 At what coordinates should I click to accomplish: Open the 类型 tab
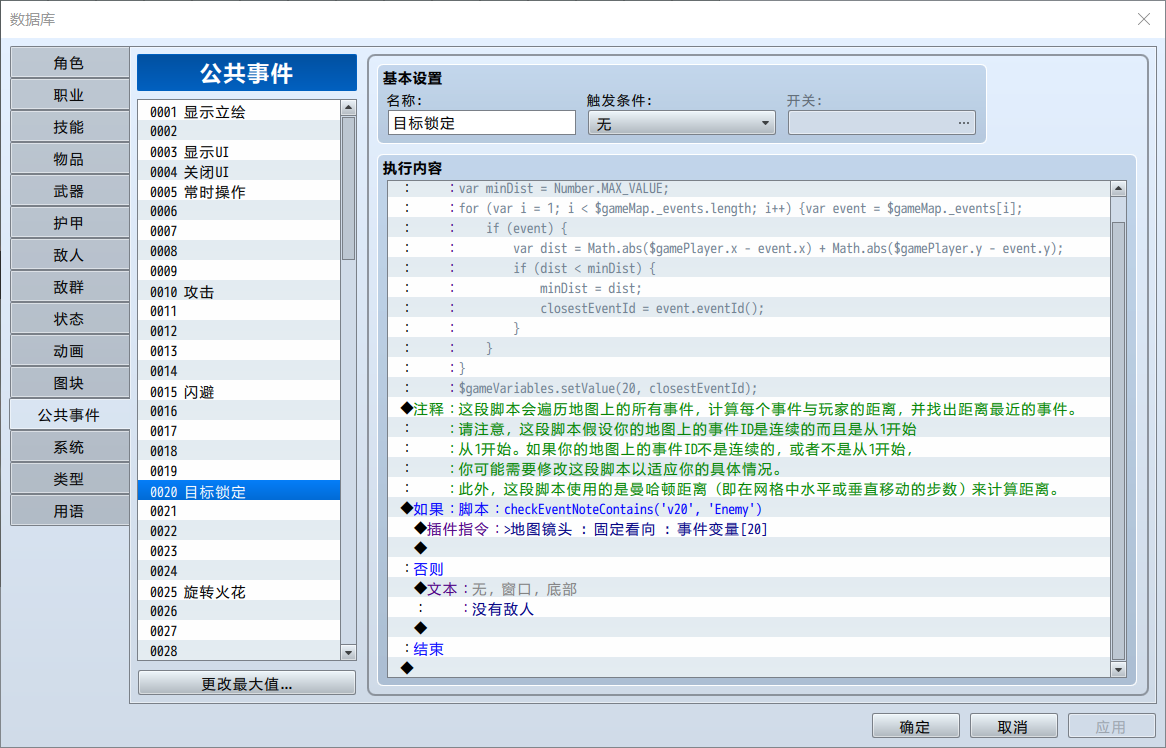[x=69, y=479]
